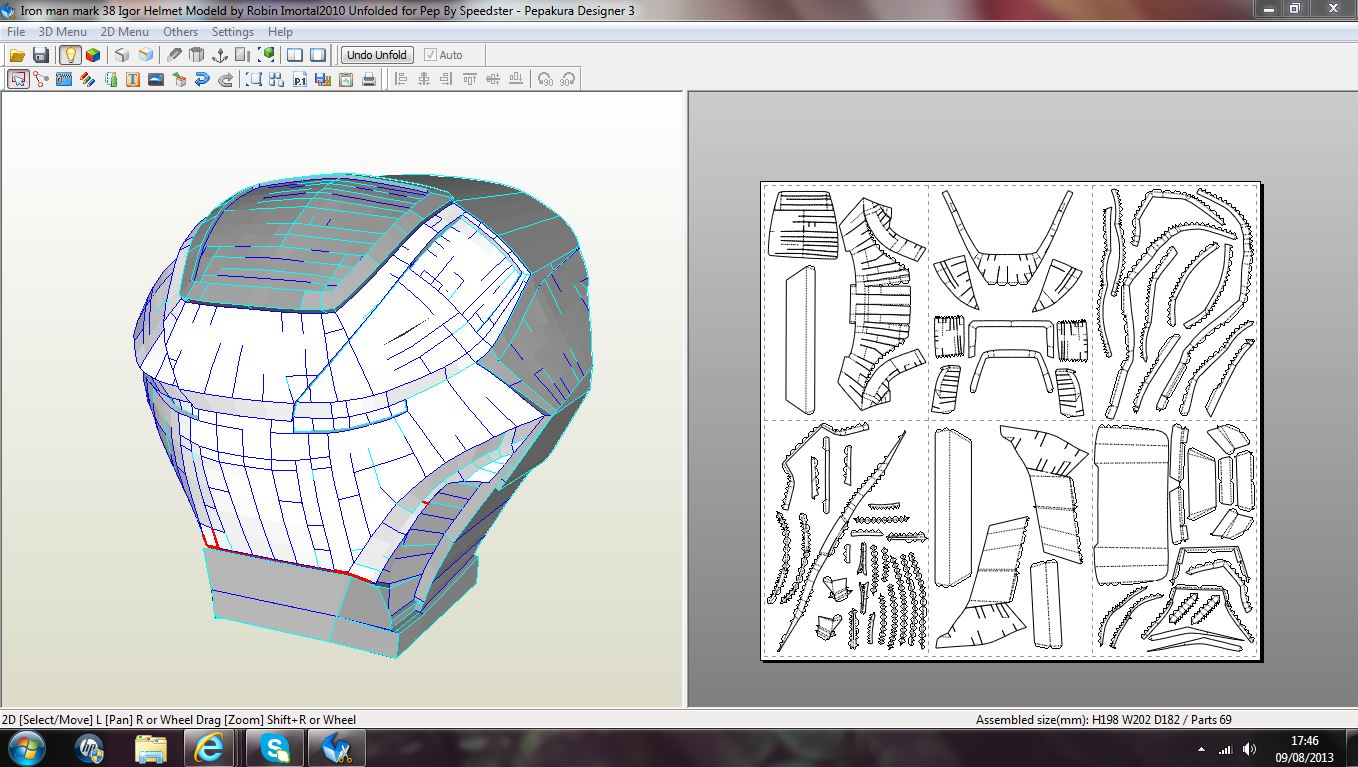Click the four-squares arrange parts icon
This screenshot has height=767, width=1358.
(x=277, y=79)
